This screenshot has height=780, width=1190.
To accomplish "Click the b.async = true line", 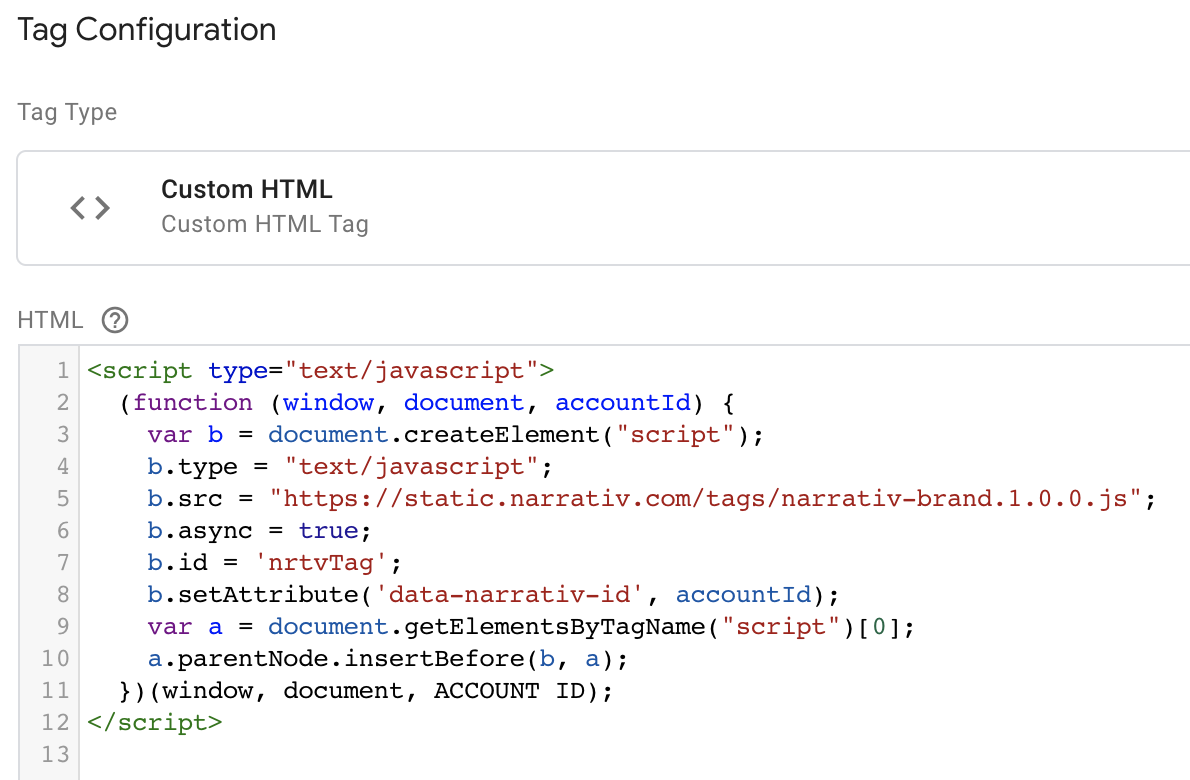I will [260, 530].
